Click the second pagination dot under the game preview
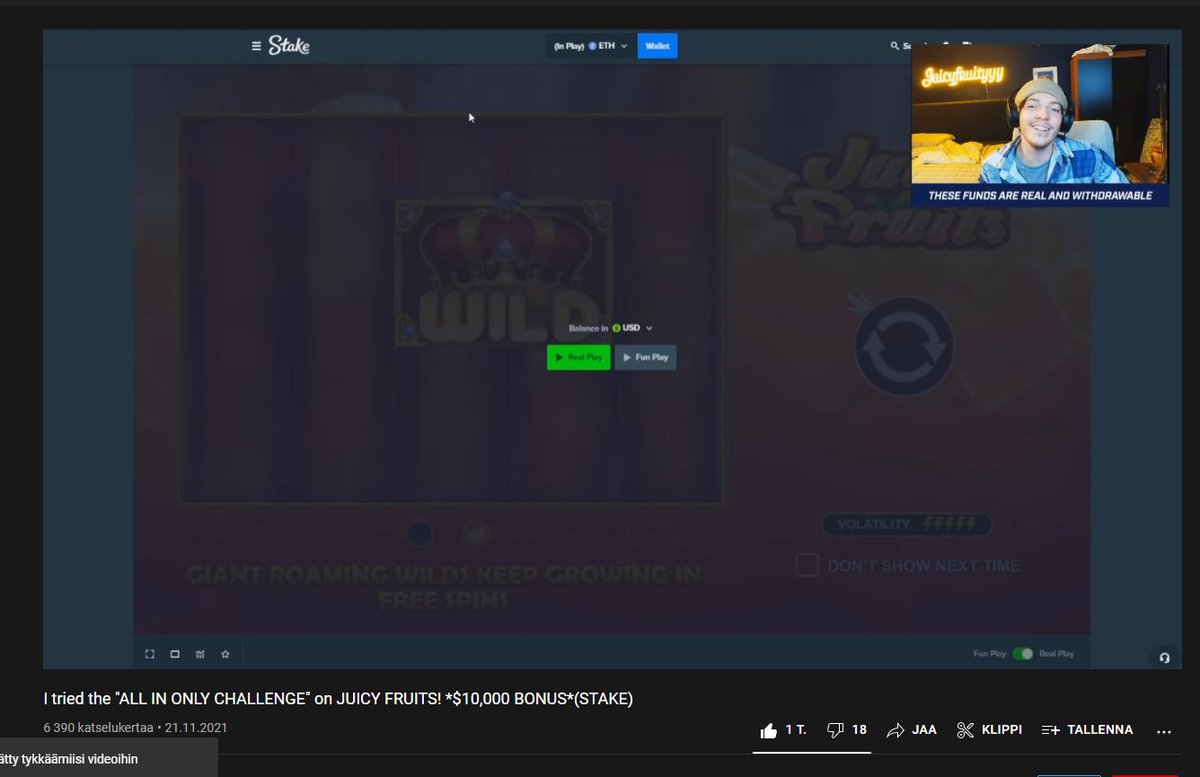Screen dimensions: 1200x777 point(477,534)
